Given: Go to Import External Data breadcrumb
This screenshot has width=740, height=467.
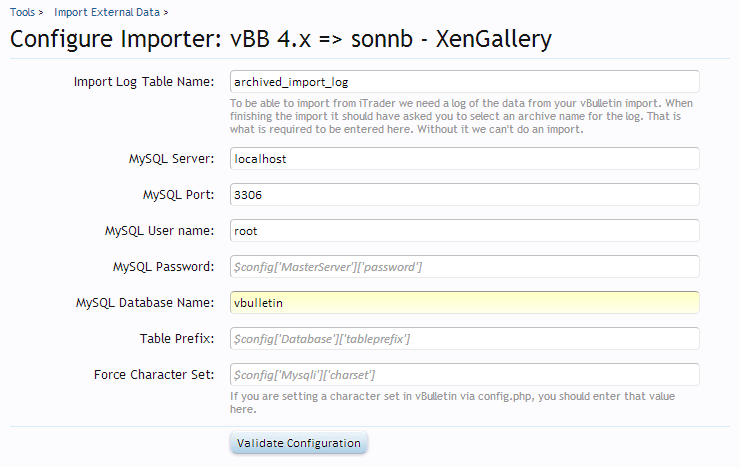Looking at the screenshot, I should pos(107,12).
